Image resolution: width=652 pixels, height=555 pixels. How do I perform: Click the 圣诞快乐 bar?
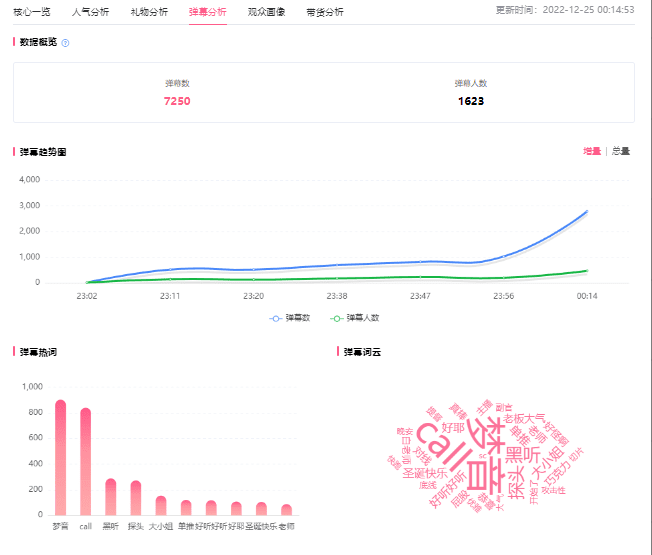(x=261, y=509)
